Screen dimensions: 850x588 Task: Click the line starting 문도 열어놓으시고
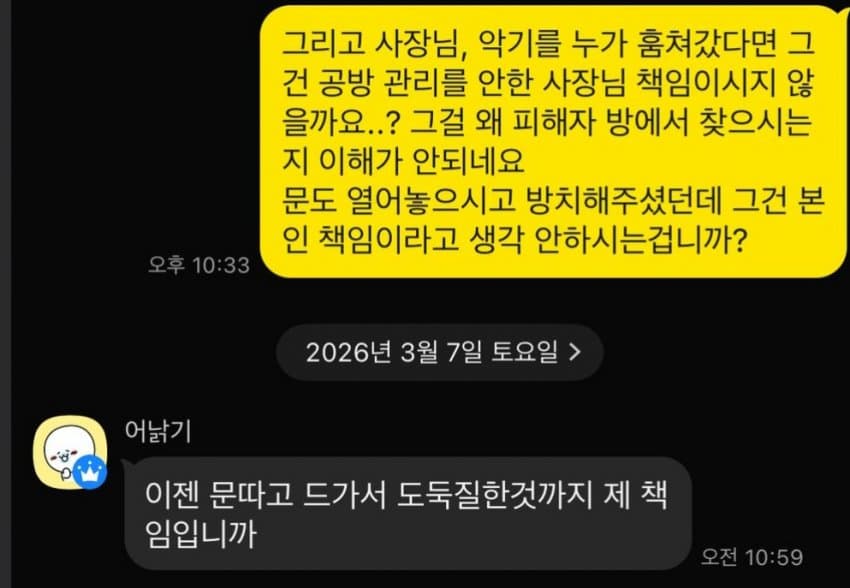(x=553, y=200)
